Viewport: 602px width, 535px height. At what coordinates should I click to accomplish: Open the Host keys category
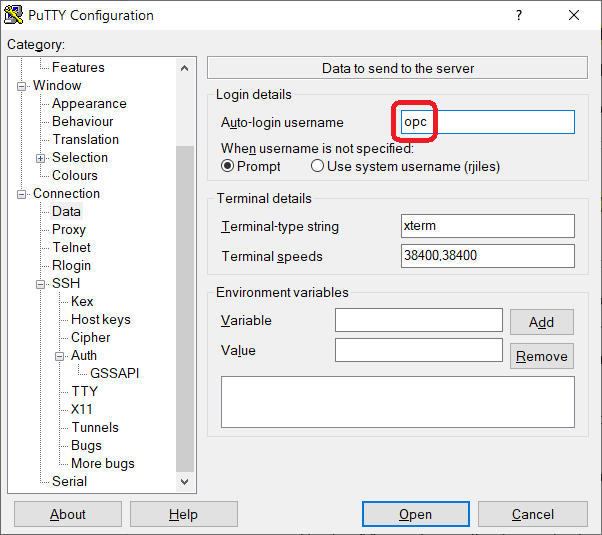click(x=101, y=320)
